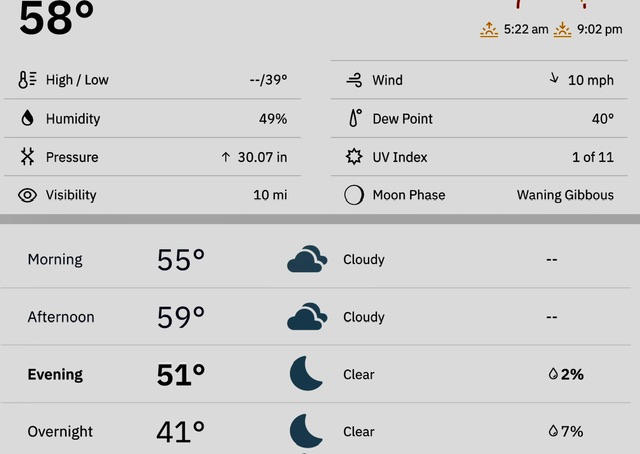Click the 7% overnight precipitation chance
The height and width of the screenshot is (454, 640).
[x=566, y=432]
